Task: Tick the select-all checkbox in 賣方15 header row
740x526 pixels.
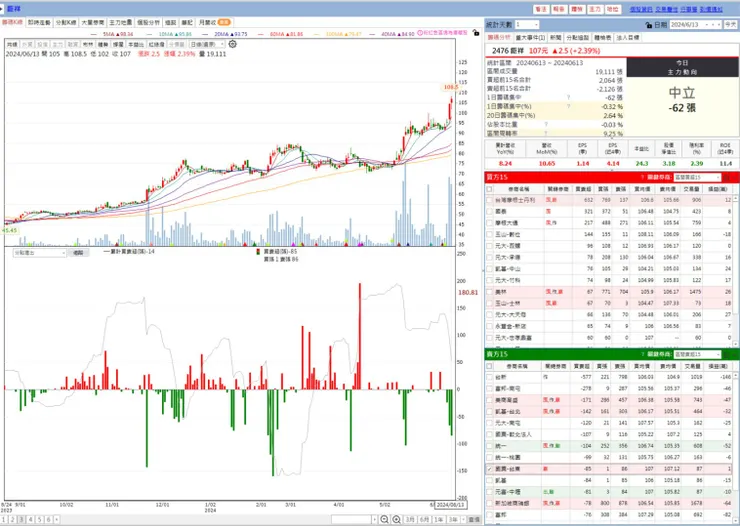Action: (x=489, y=366)
